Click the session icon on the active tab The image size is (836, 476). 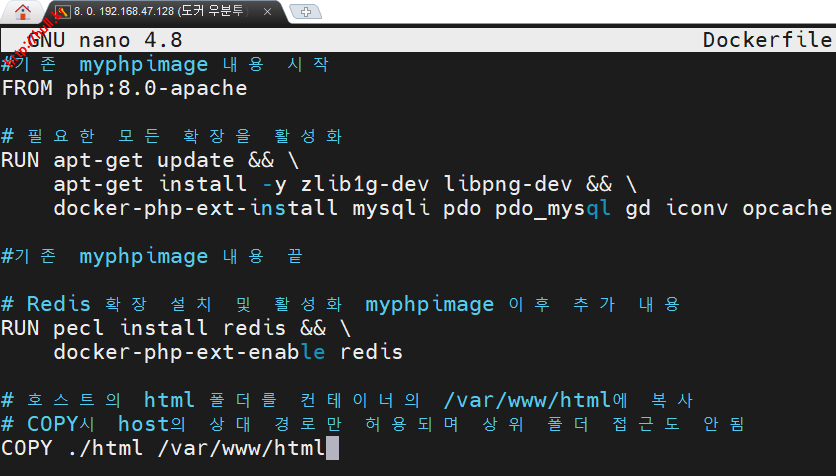coord(62,12)
